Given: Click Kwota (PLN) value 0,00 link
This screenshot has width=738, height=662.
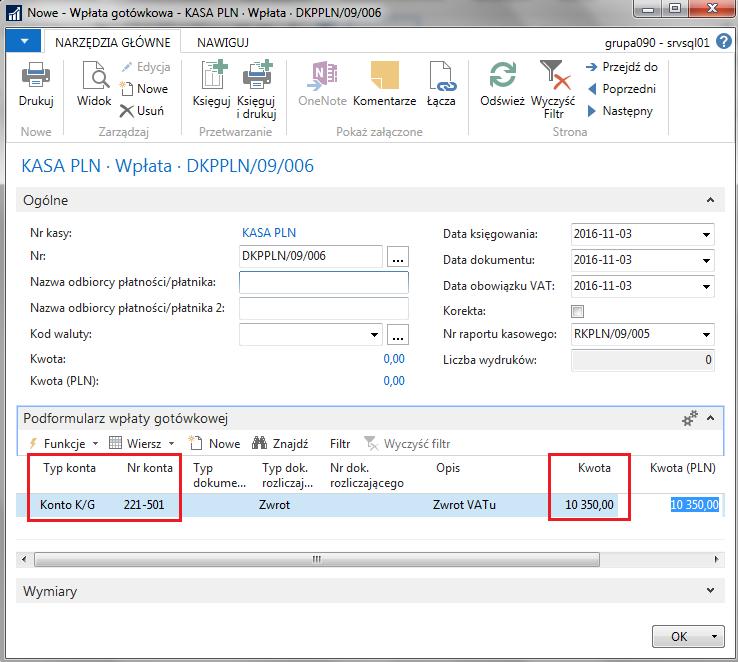Looking at the screenshot, I should [x=394, y=381].
